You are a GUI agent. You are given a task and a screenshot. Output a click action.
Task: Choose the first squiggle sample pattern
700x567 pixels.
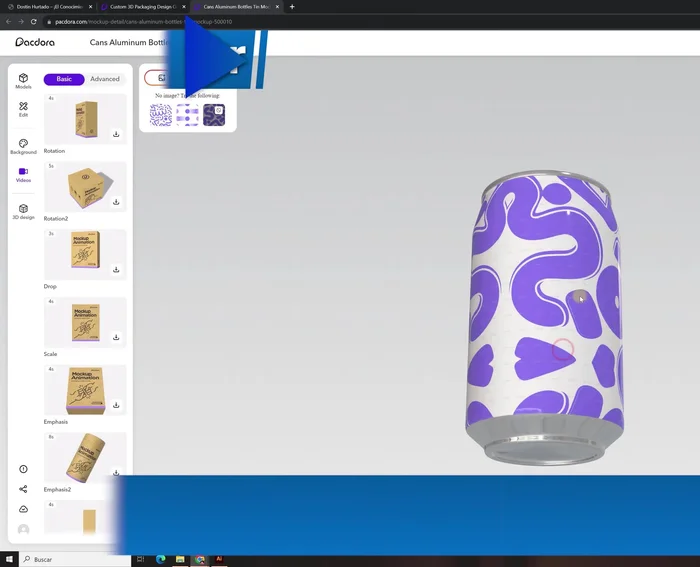pos(160,115)
